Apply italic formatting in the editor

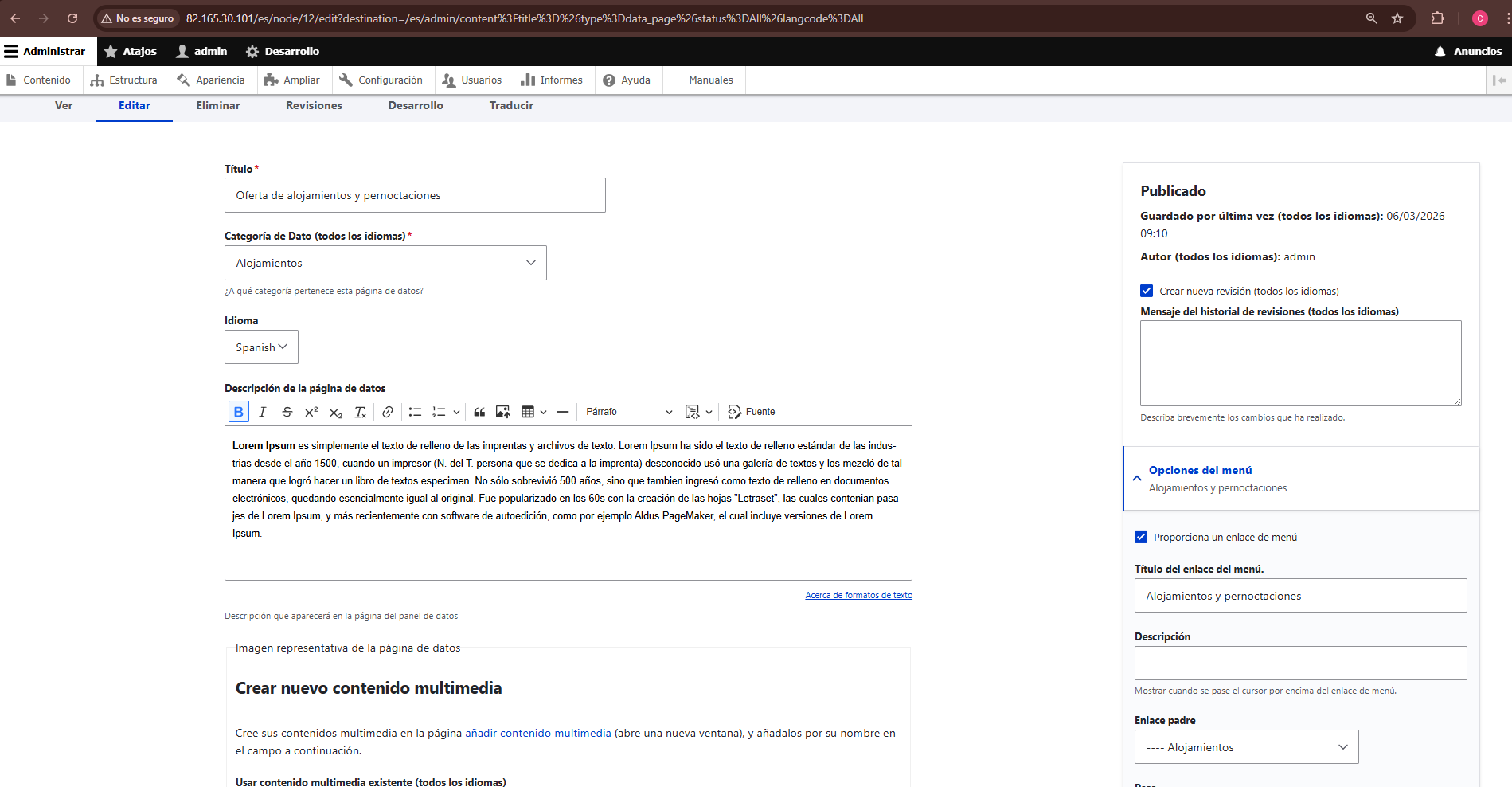pos(262,412)
